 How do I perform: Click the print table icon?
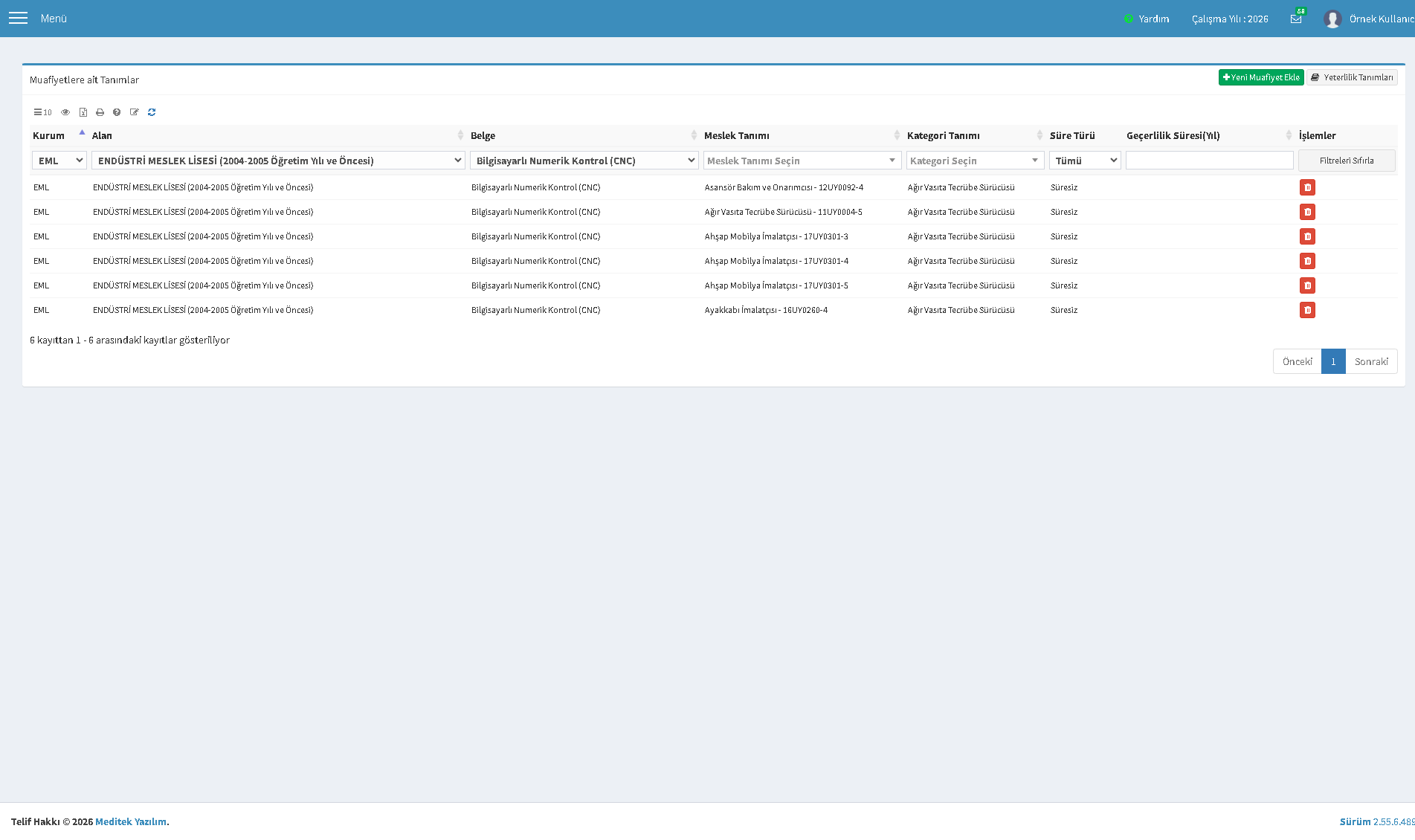point(100,112)
